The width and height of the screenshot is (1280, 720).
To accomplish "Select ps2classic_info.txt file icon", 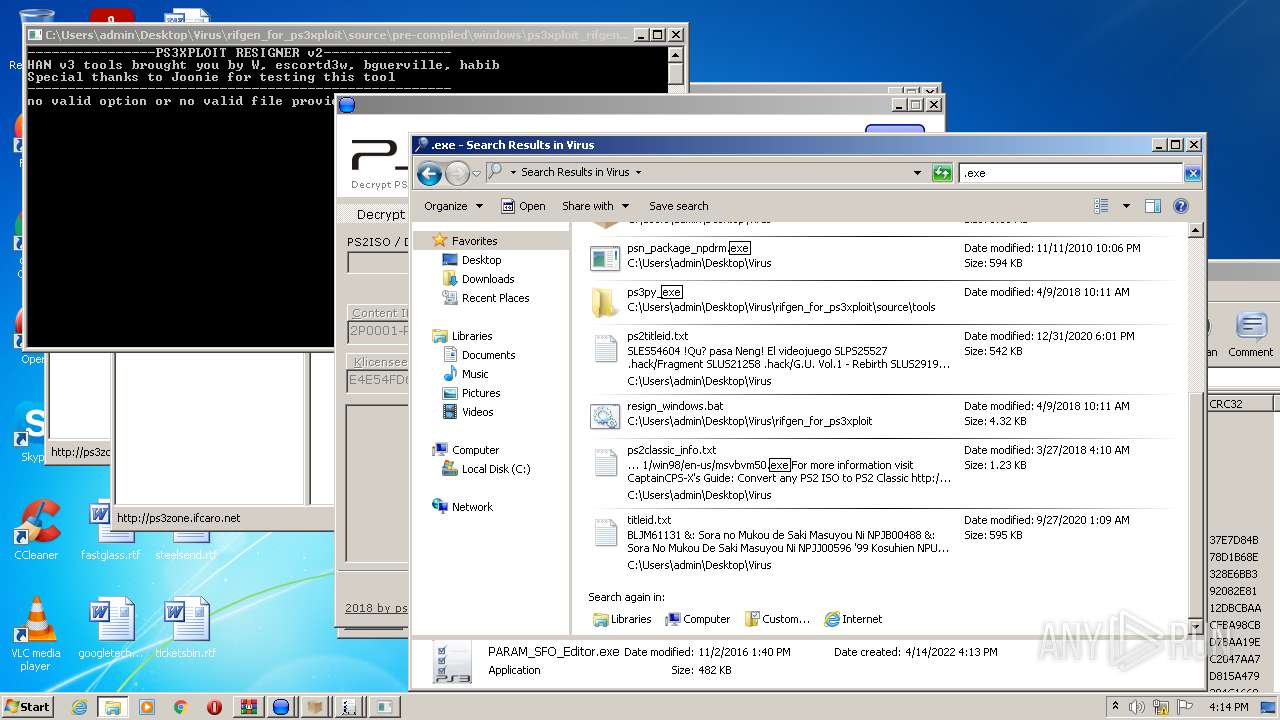I will pos(605,463).
